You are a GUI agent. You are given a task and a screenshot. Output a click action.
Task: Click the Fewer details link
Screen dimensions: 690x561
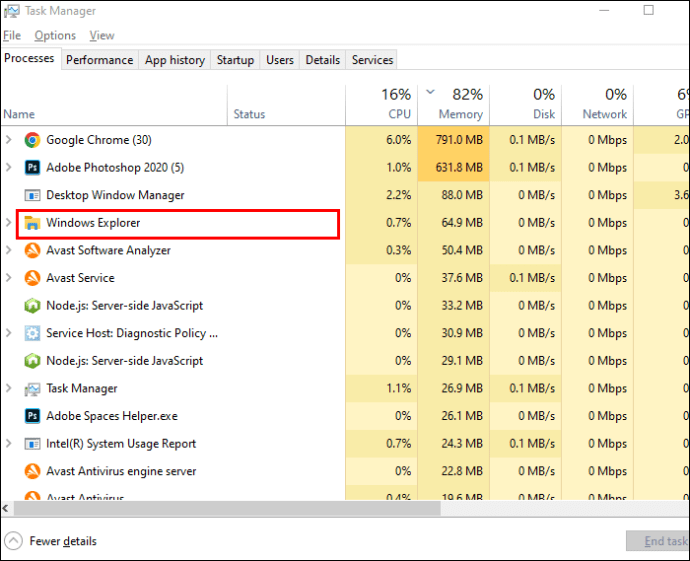pyautogui.click(x=63, y=541)
